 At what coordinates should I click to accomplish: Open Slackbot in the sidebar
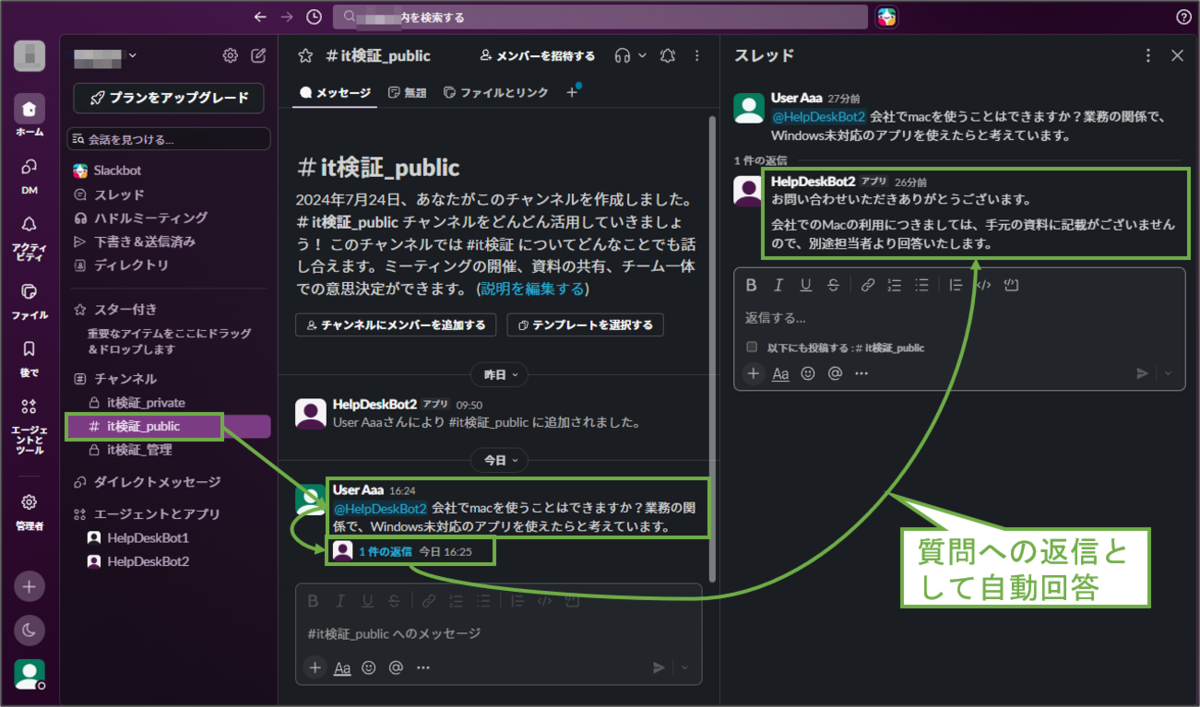tap(109, 171)
